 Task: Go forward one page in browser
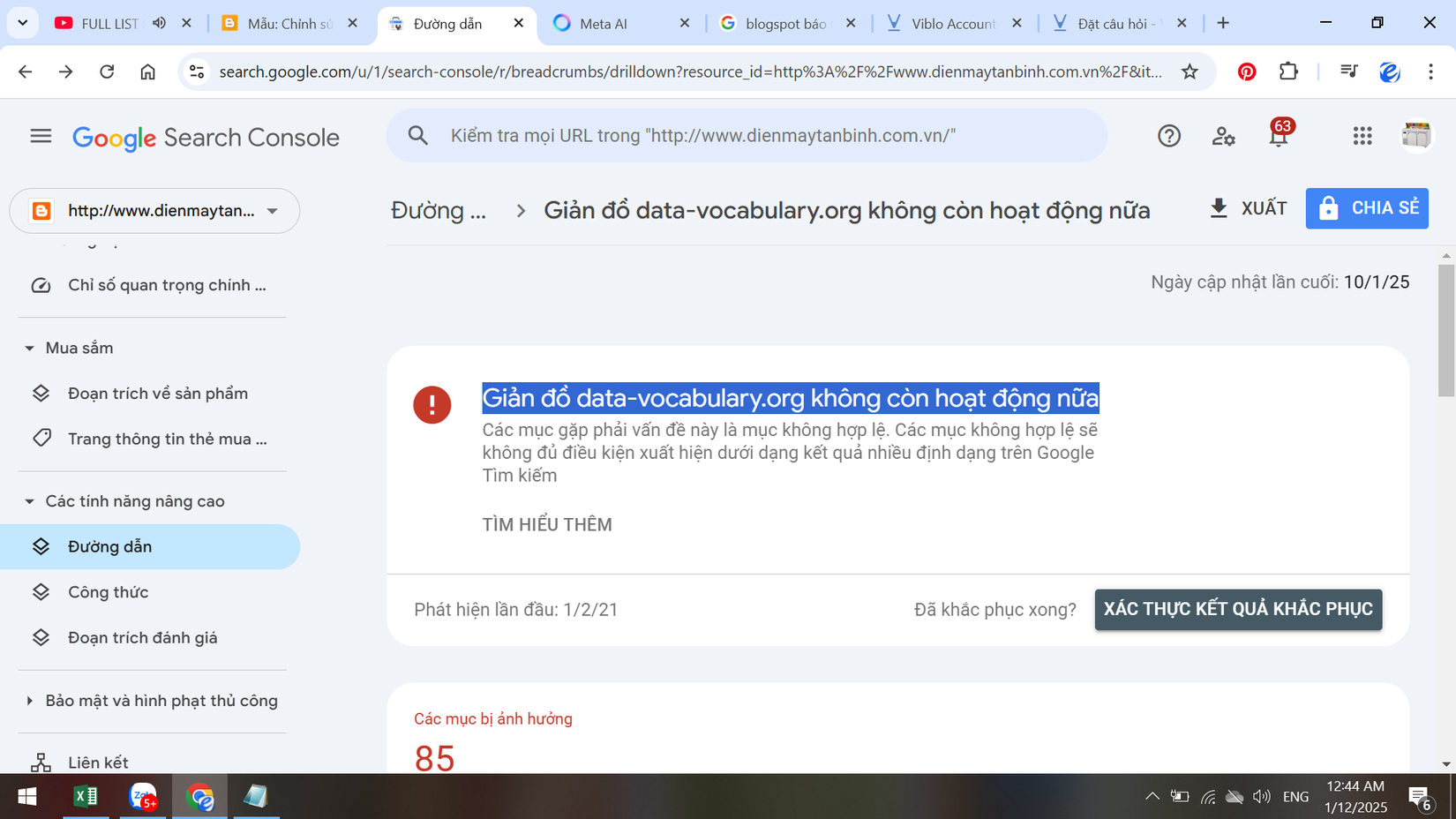point(66,71)
